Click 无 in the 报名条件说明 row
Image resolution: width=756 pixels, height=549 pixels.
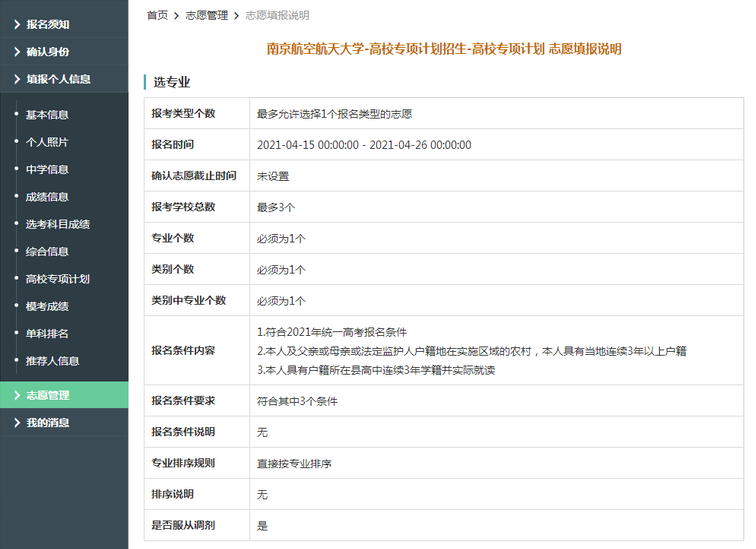262,432
